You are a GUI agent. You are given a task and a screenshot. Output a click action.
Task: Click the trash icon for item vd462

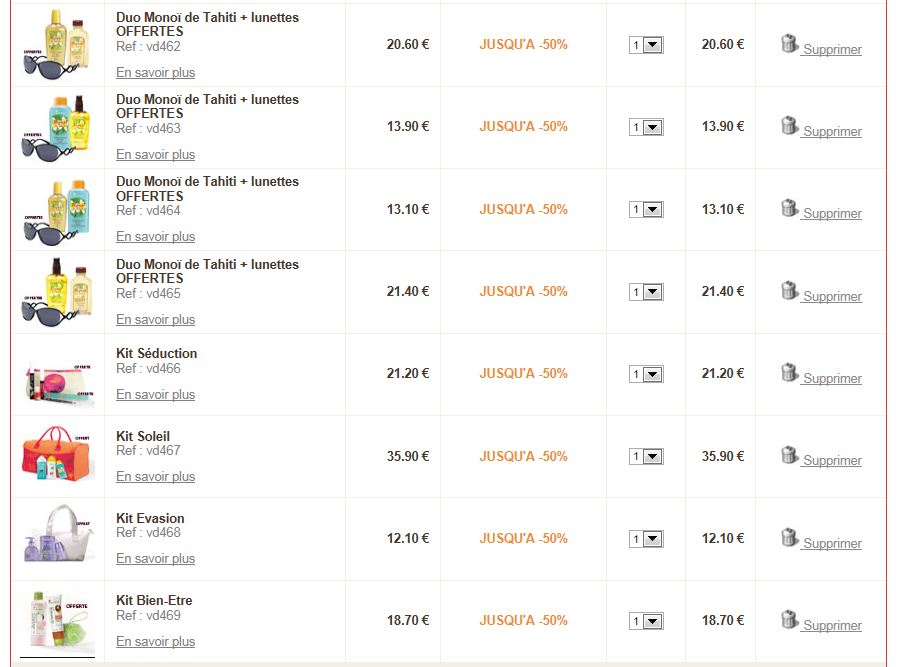tap(789, 44)
